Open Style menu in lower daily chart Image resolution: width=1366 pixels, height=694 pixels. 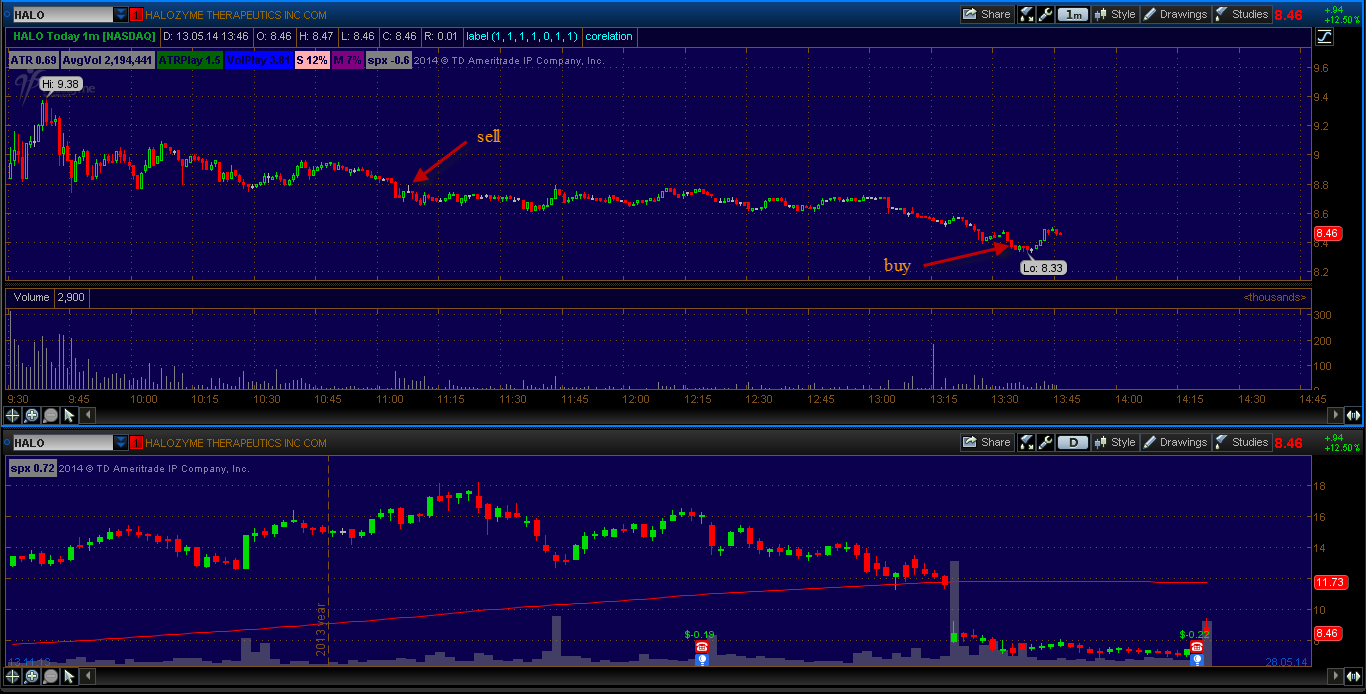[1115, 442]
